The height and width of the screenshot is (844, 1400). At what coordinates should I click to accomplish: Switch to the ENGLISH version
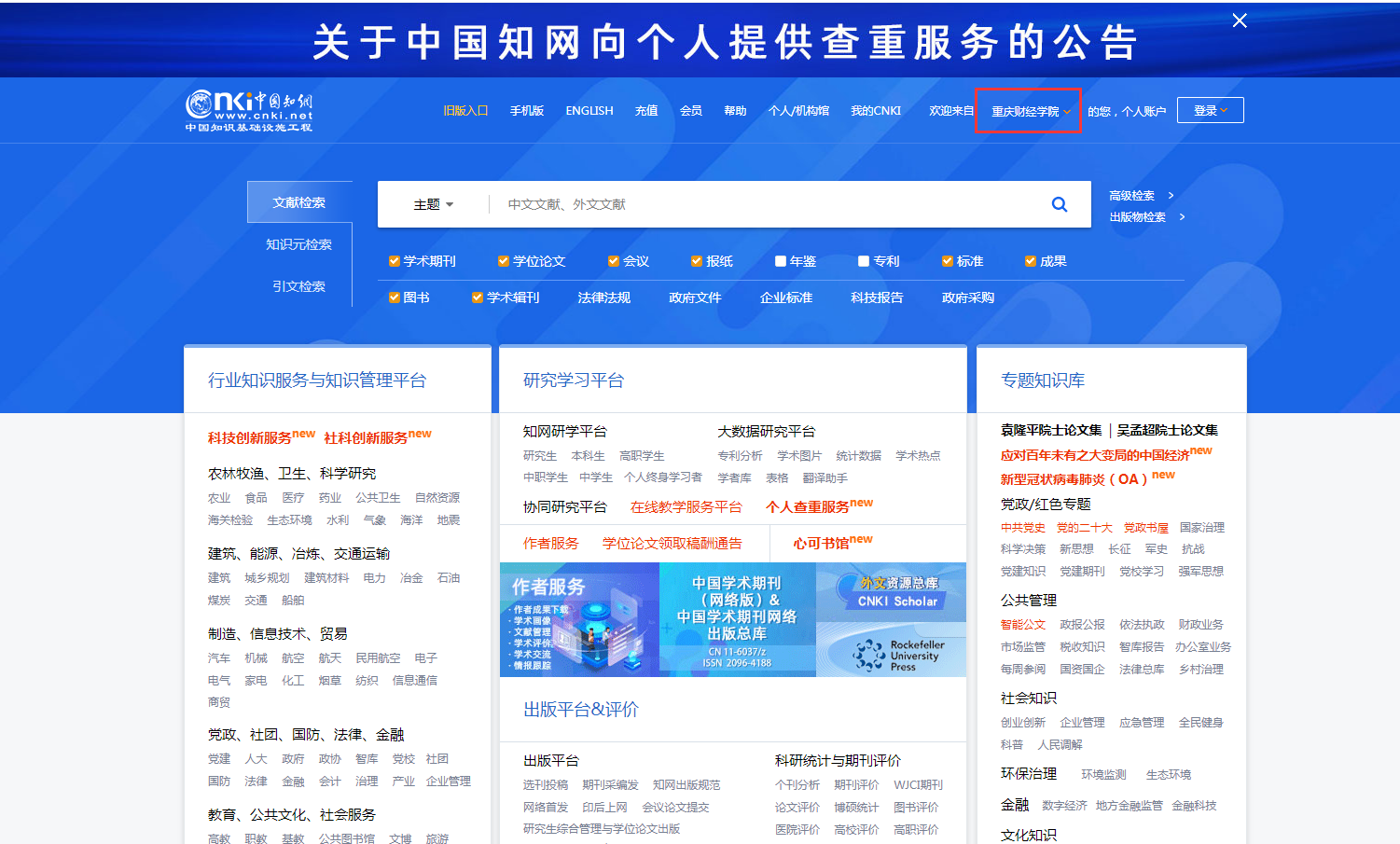589,110
